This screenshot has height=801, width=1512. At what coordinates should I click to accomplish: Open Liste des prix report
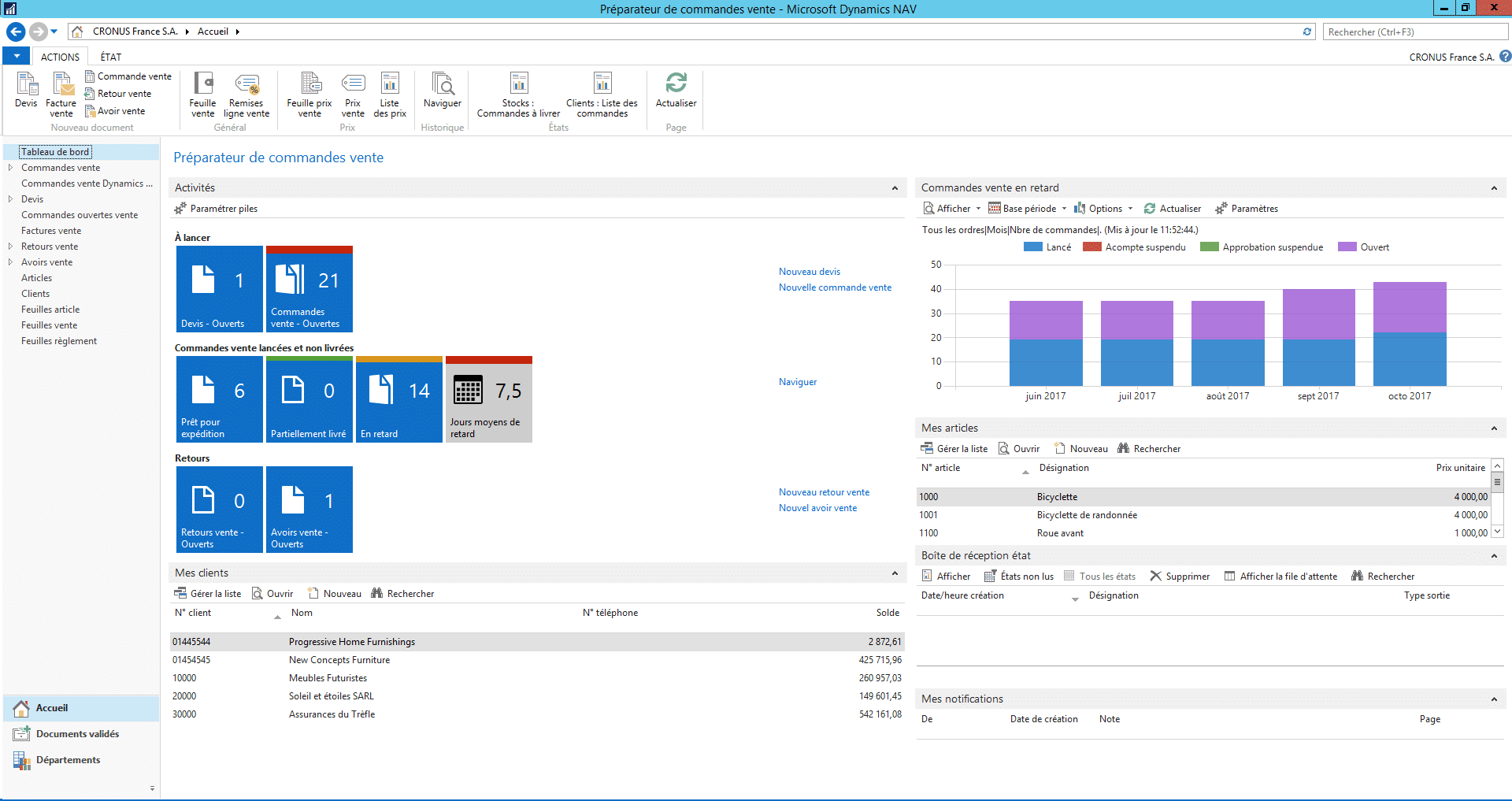pos(390,95)
